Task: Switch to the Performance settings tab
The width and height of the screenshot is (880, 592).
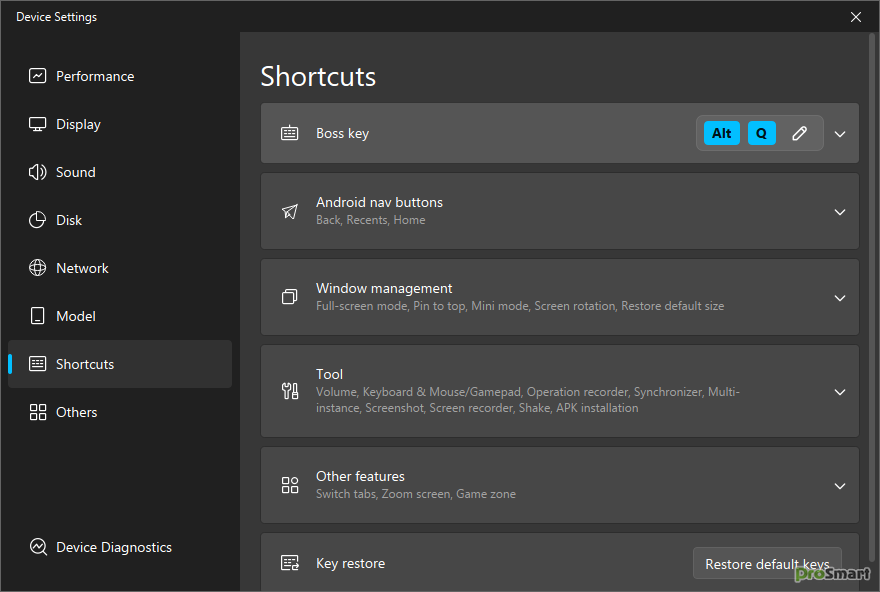Action: (x=95, y=76)
